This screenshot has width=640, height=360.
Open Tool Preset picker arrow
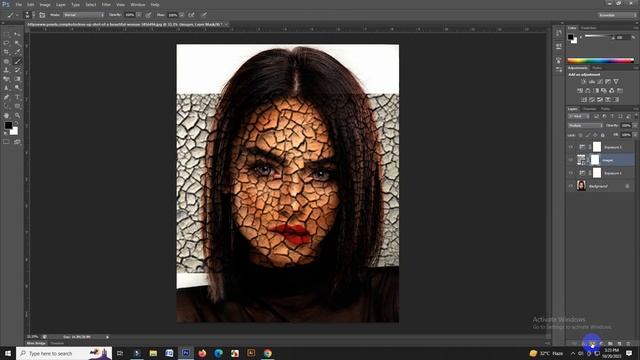point(17,15)
